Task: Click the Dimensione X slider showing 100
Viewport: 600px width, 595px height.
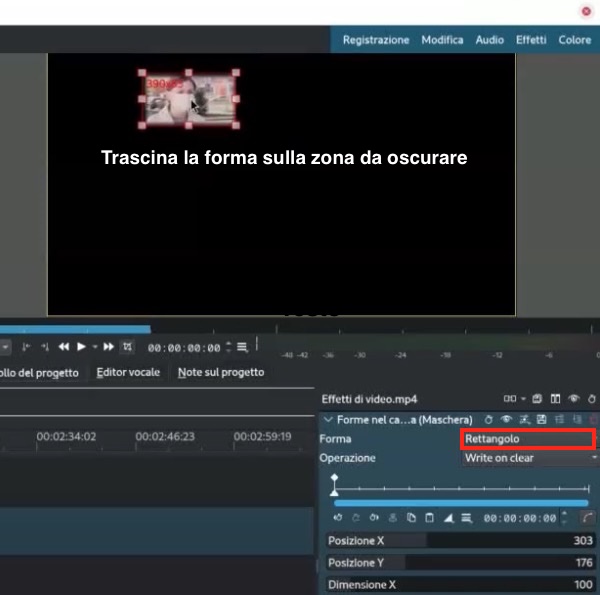Action: tap(461, 585)
